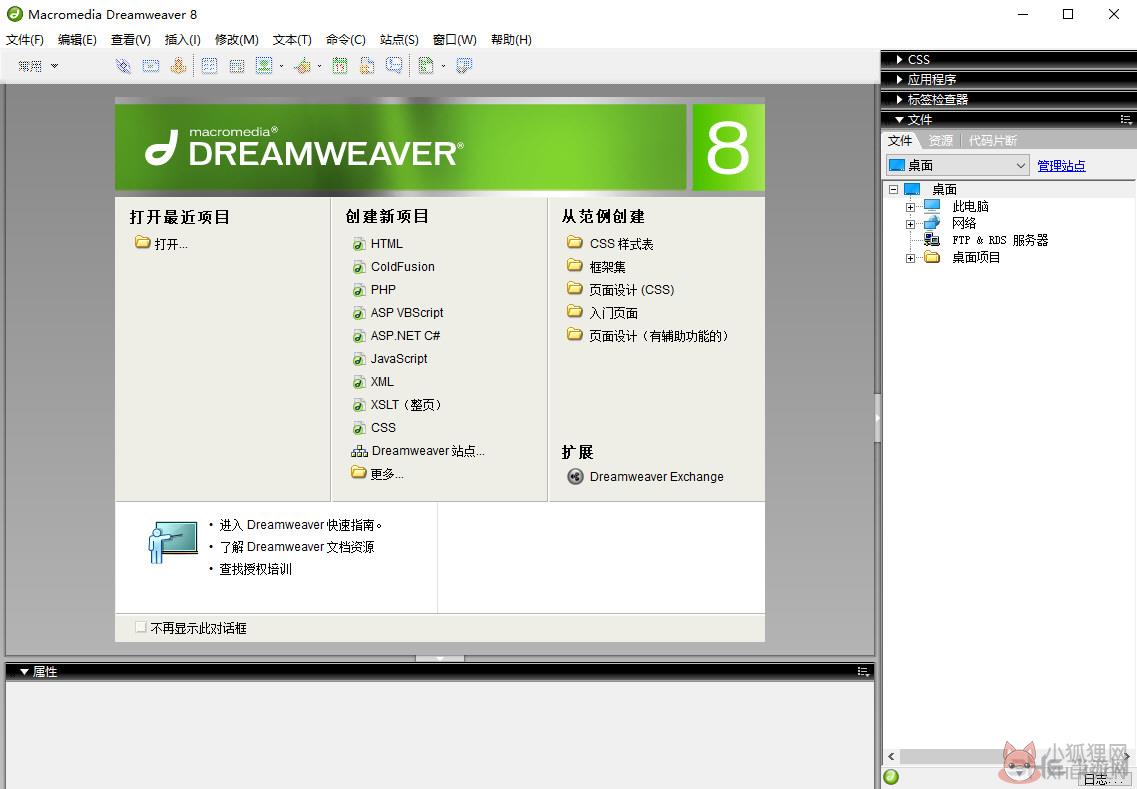The height and width of the screenshot is (789, 1137).
Task: Click the FTP & RDS 服务器 icon
Action: click(933, 240)
